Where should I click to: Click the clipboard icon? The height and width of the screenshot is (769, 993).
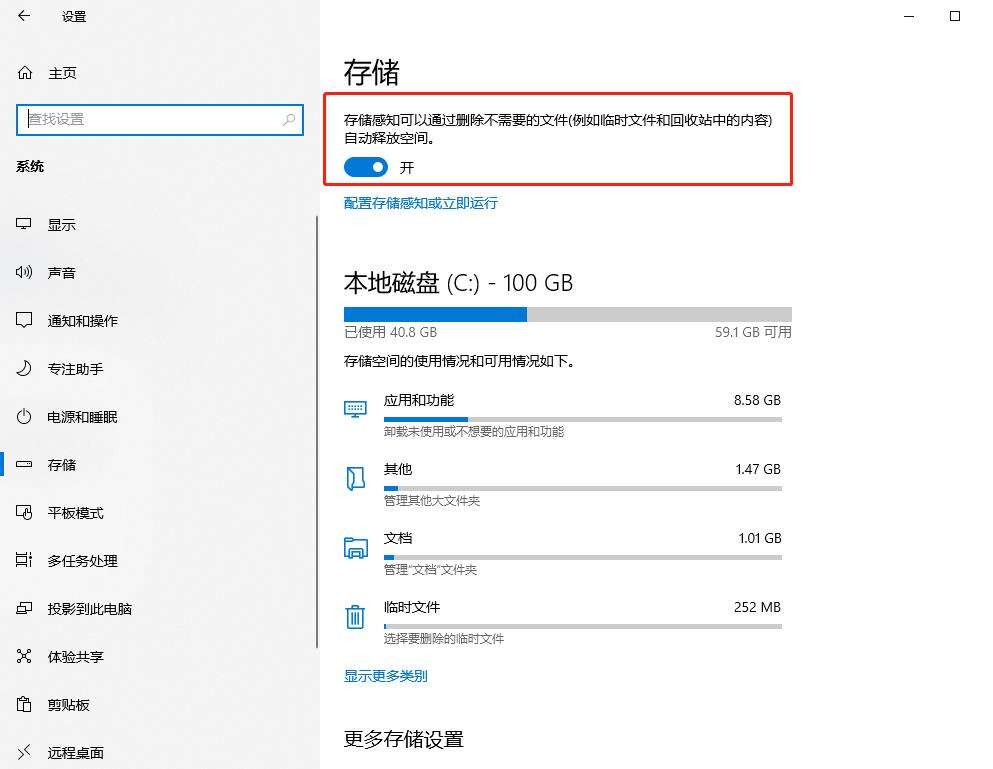coord(24,704)
